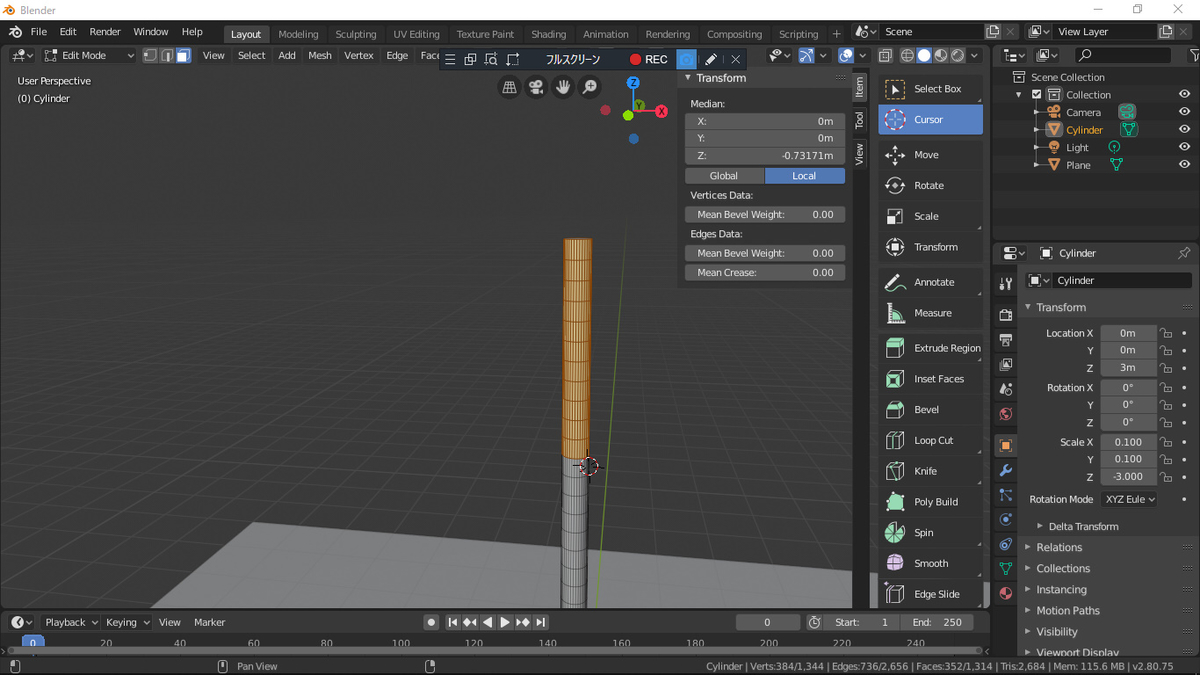Choose the Loop Cut tool

(930, 441)
